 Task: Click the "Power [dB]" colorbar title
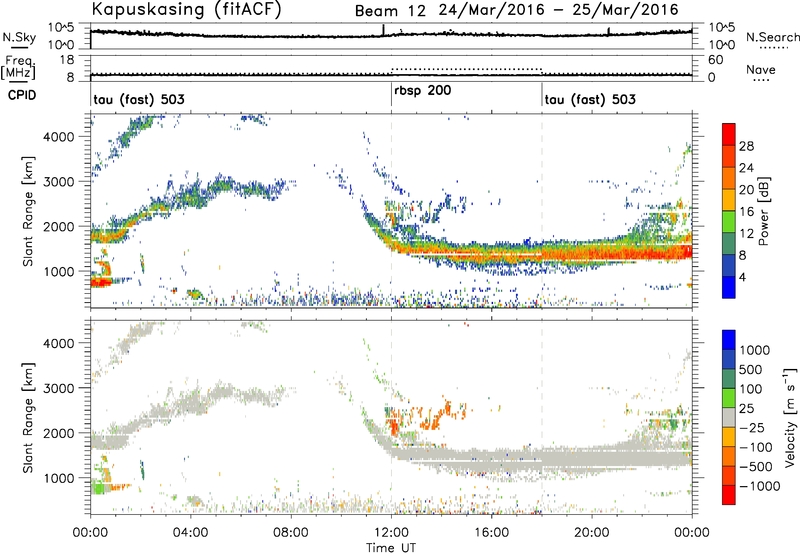click(763, 211)
